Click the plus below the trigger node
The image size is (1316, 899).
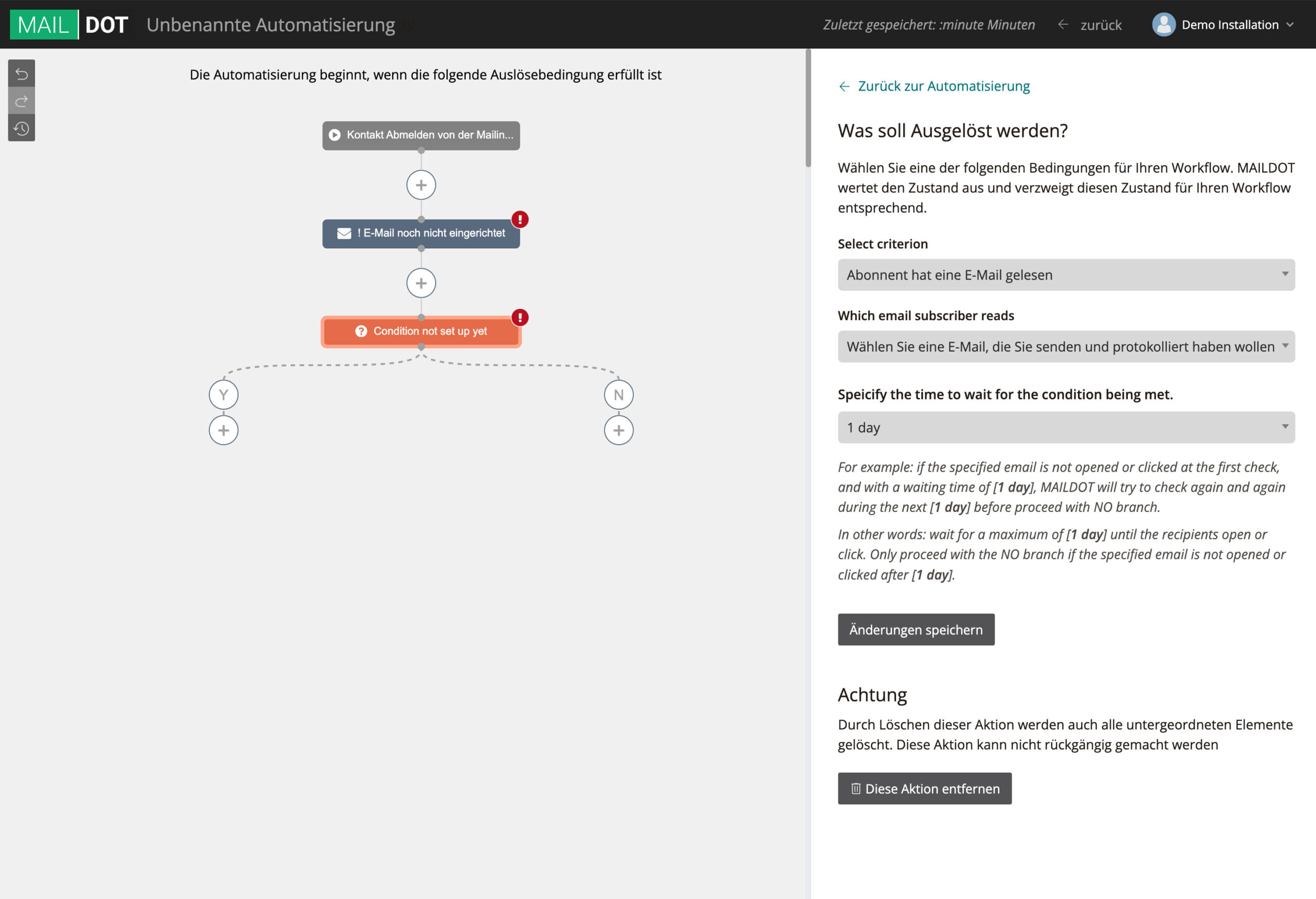pos(421,185)
